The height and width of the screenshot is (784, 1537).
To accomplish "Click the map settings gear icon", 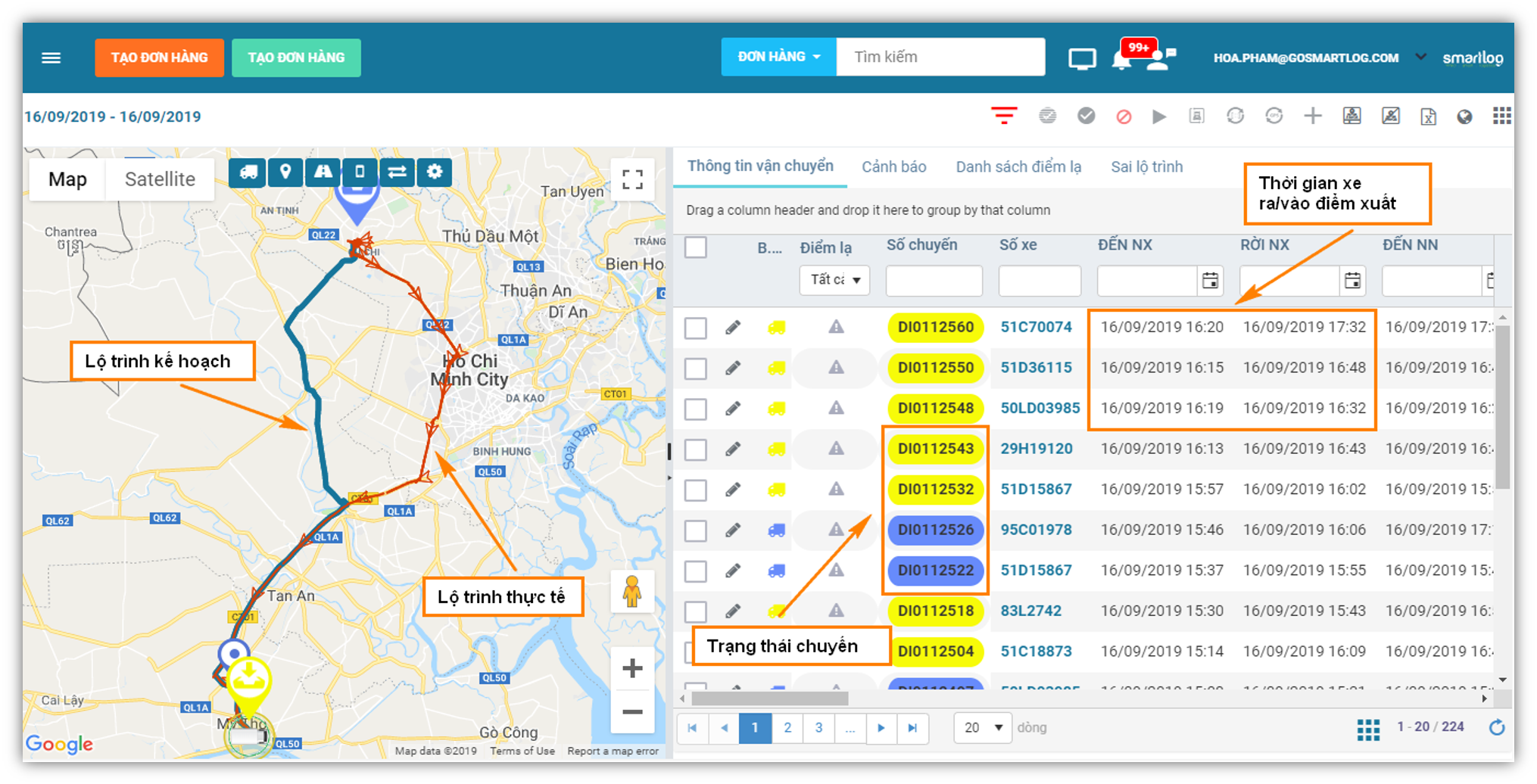I will click(435, 172).
